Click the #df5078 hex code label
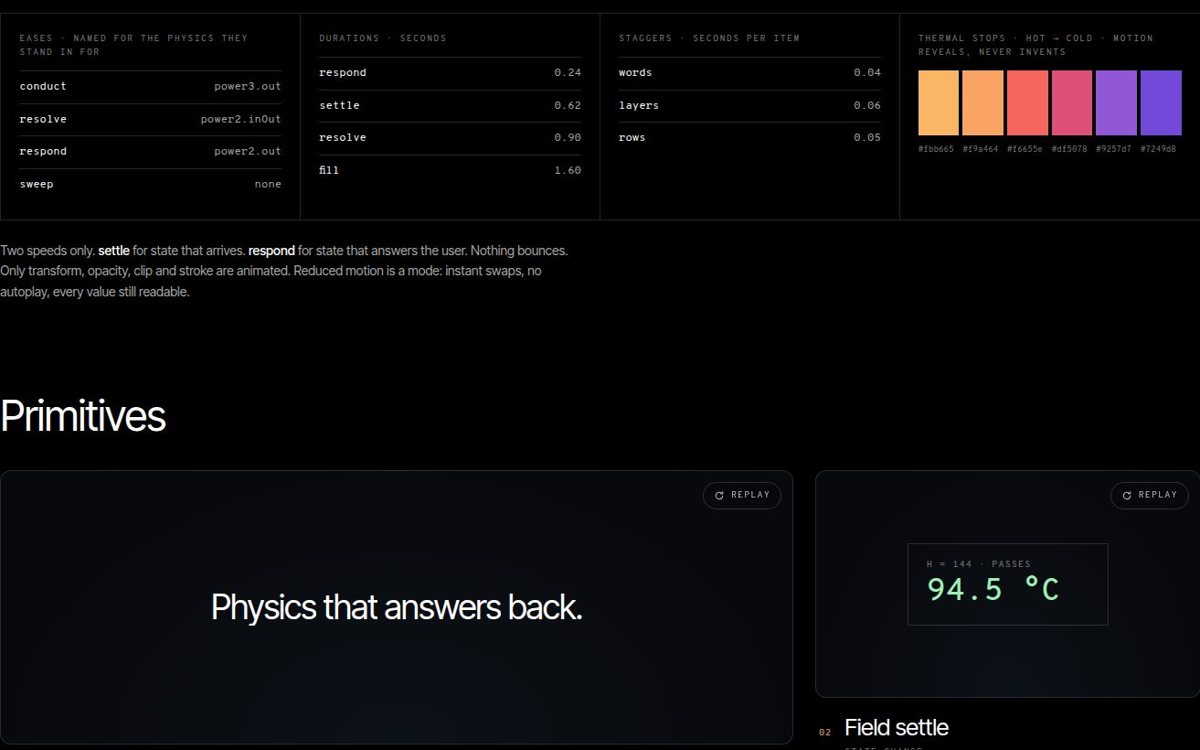 tap(1070, 149)
